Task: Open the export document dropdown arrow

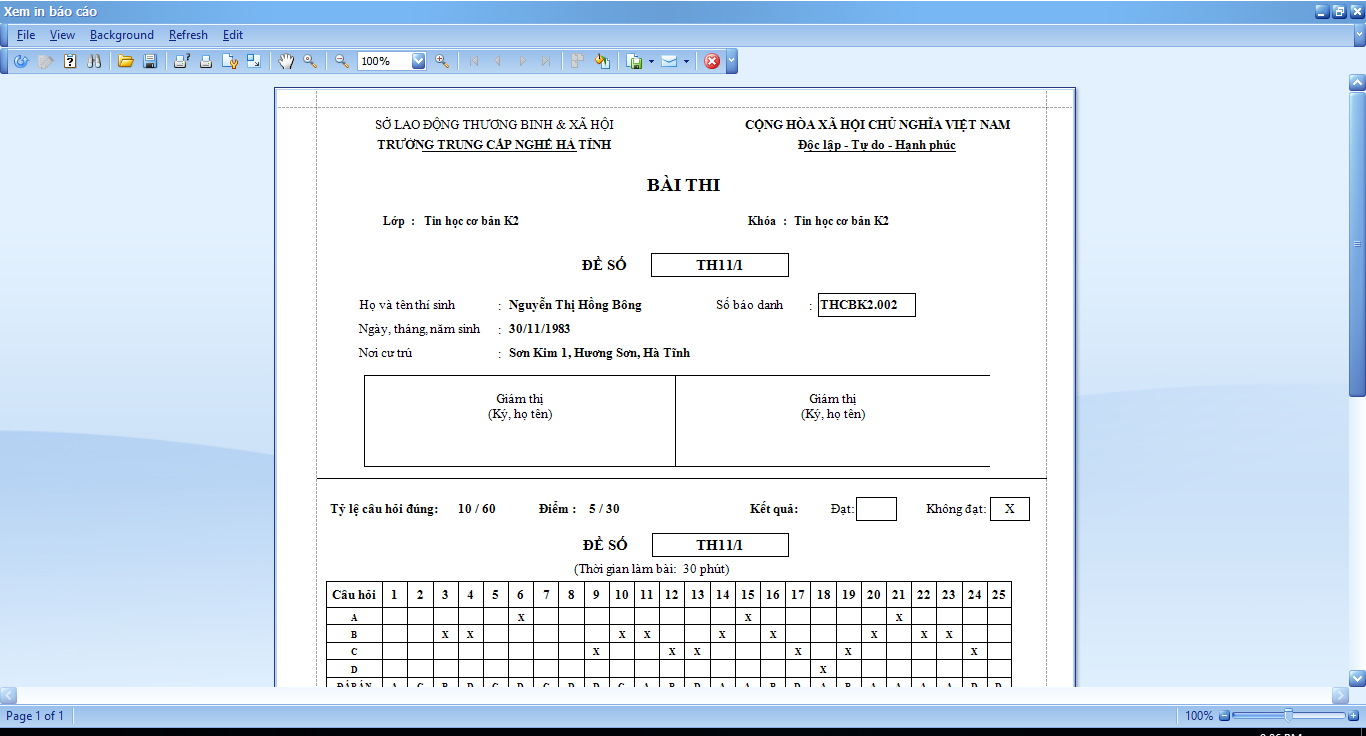Action: coord(651,61)
